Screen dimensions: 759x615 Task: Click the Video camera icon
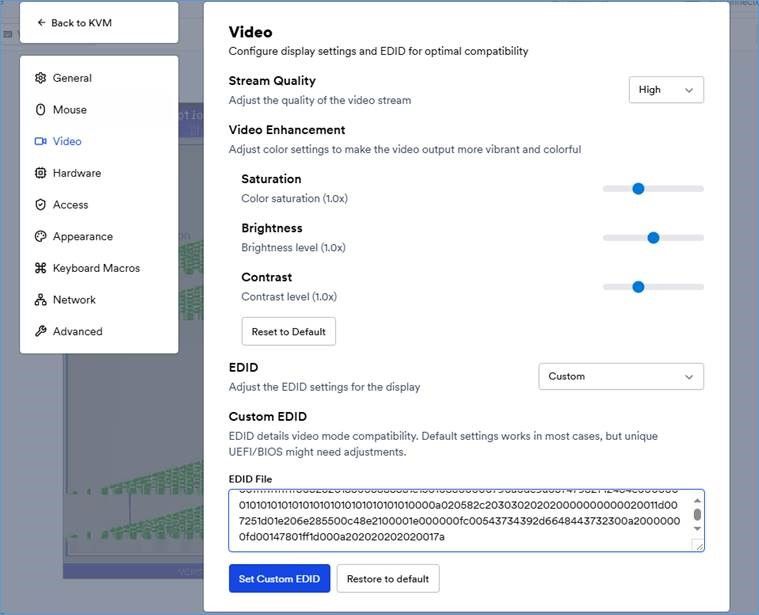click(41, 141)
